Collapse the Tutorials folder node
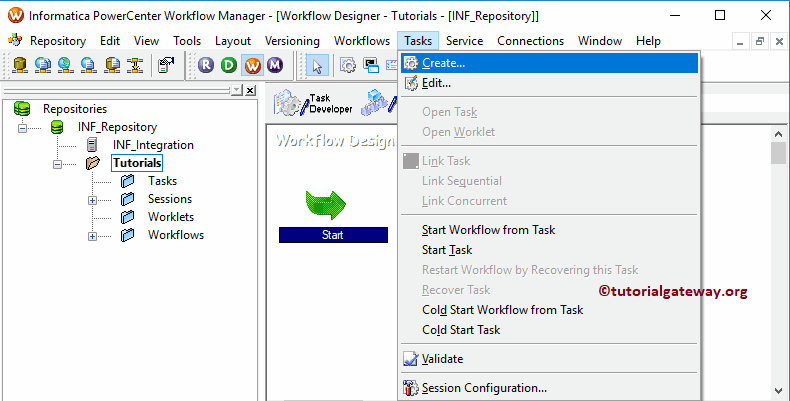The image size is (790, 401). coord(57,164)
